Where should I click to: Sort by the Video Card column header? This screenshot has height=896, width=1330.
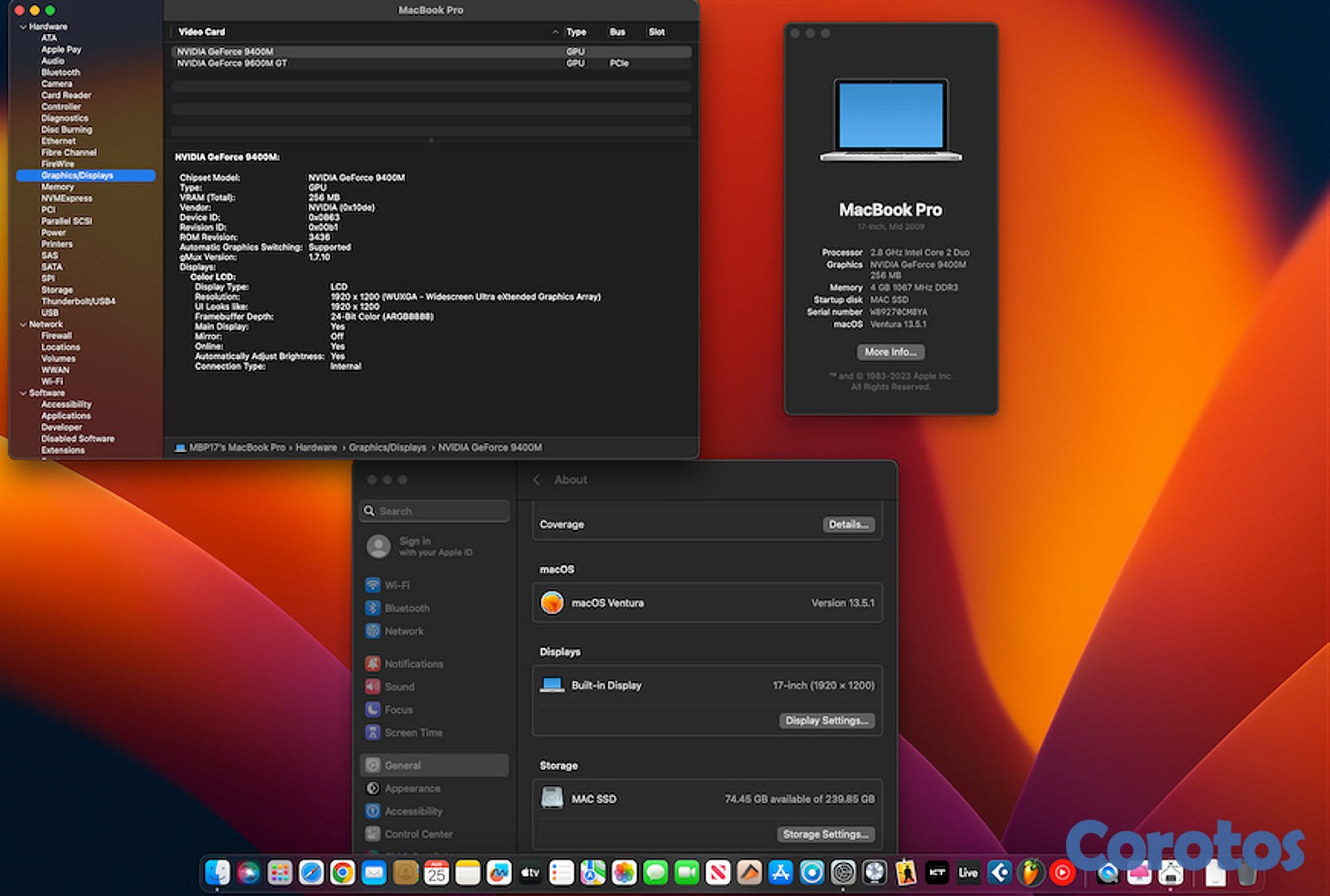[202, 32]
